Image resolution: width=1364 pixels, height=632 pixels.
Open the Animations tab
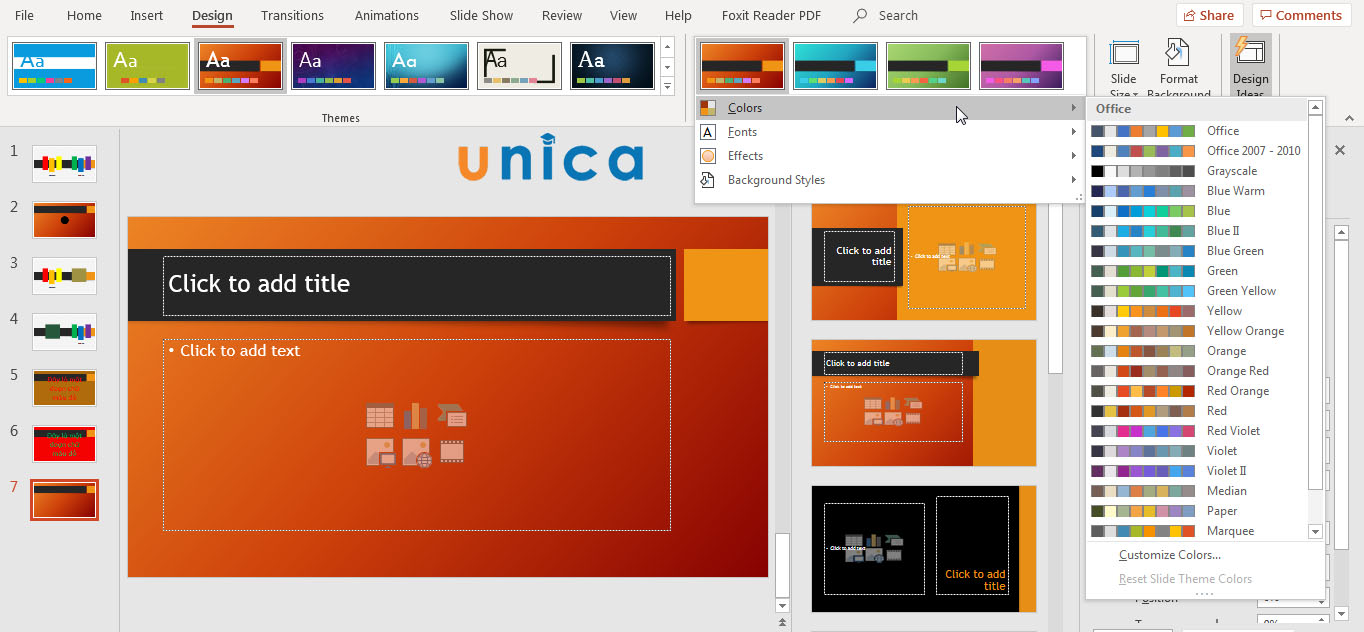point(386,16)
